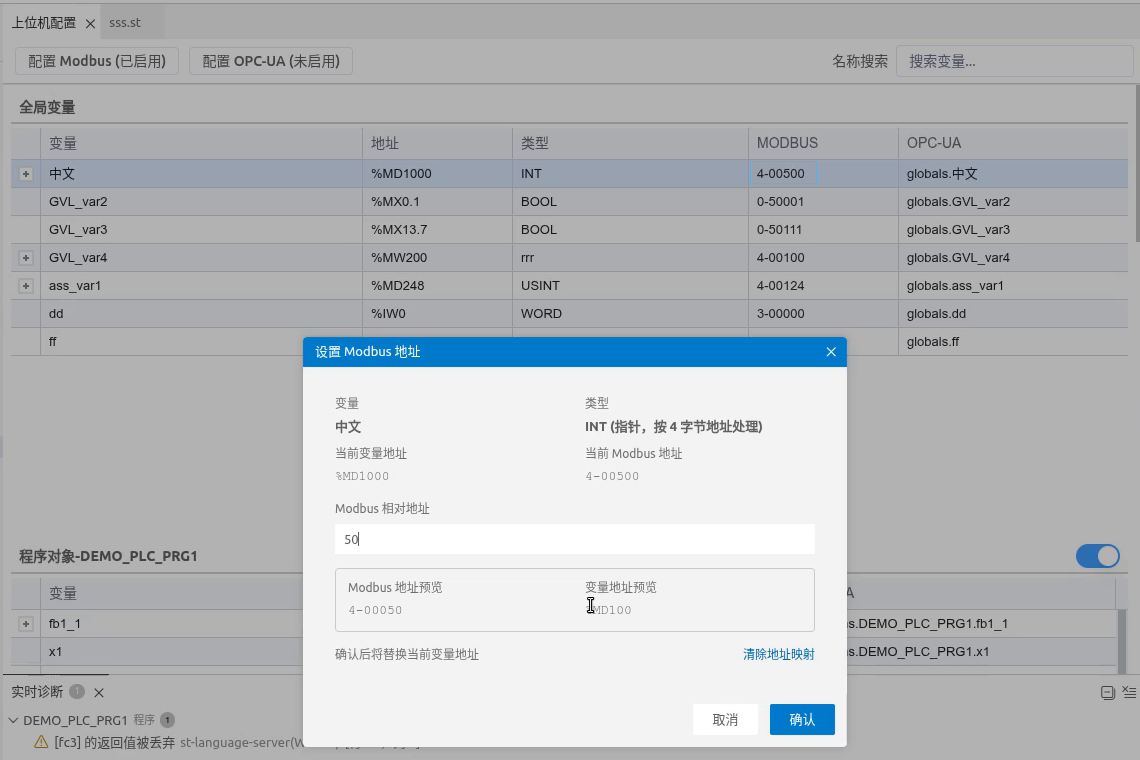The width and height of the screenshot is (1140, 760).
Task: Cancel with the 取消 button
Action: (x=725, y=719)
